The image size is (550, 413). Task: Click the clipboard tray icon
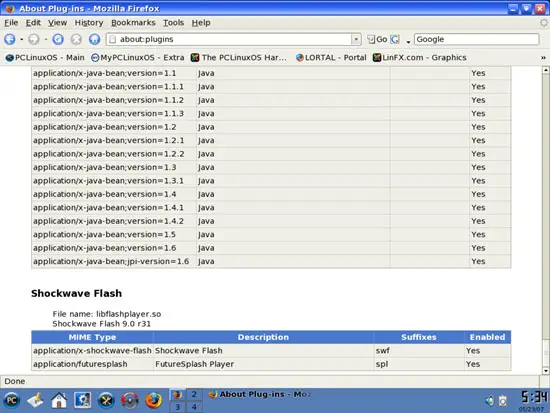click(x=503, y=401)
